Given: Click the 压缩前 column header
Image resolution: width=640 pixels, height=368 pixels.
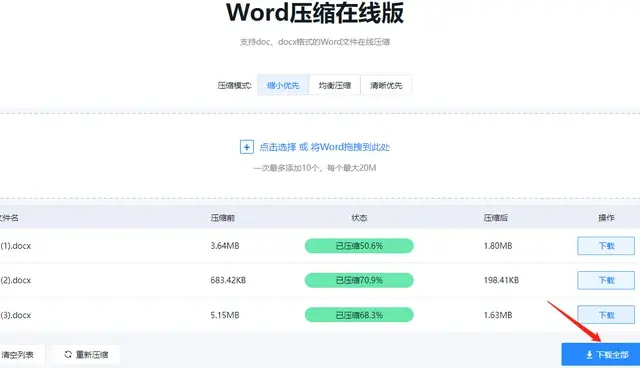Looking at the screenshot, I should coord(223,218).
